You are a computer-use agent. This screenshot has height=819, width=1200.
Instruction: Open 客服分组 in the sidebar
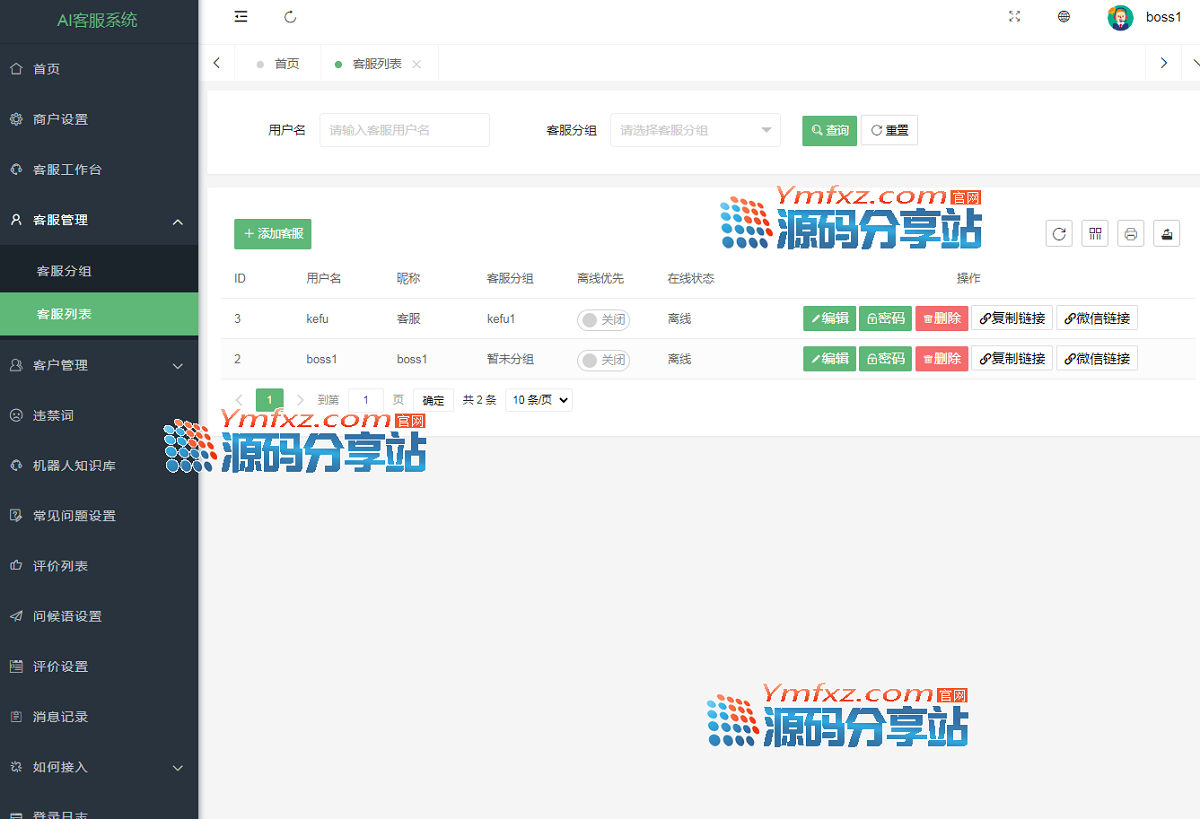[65, 271]
